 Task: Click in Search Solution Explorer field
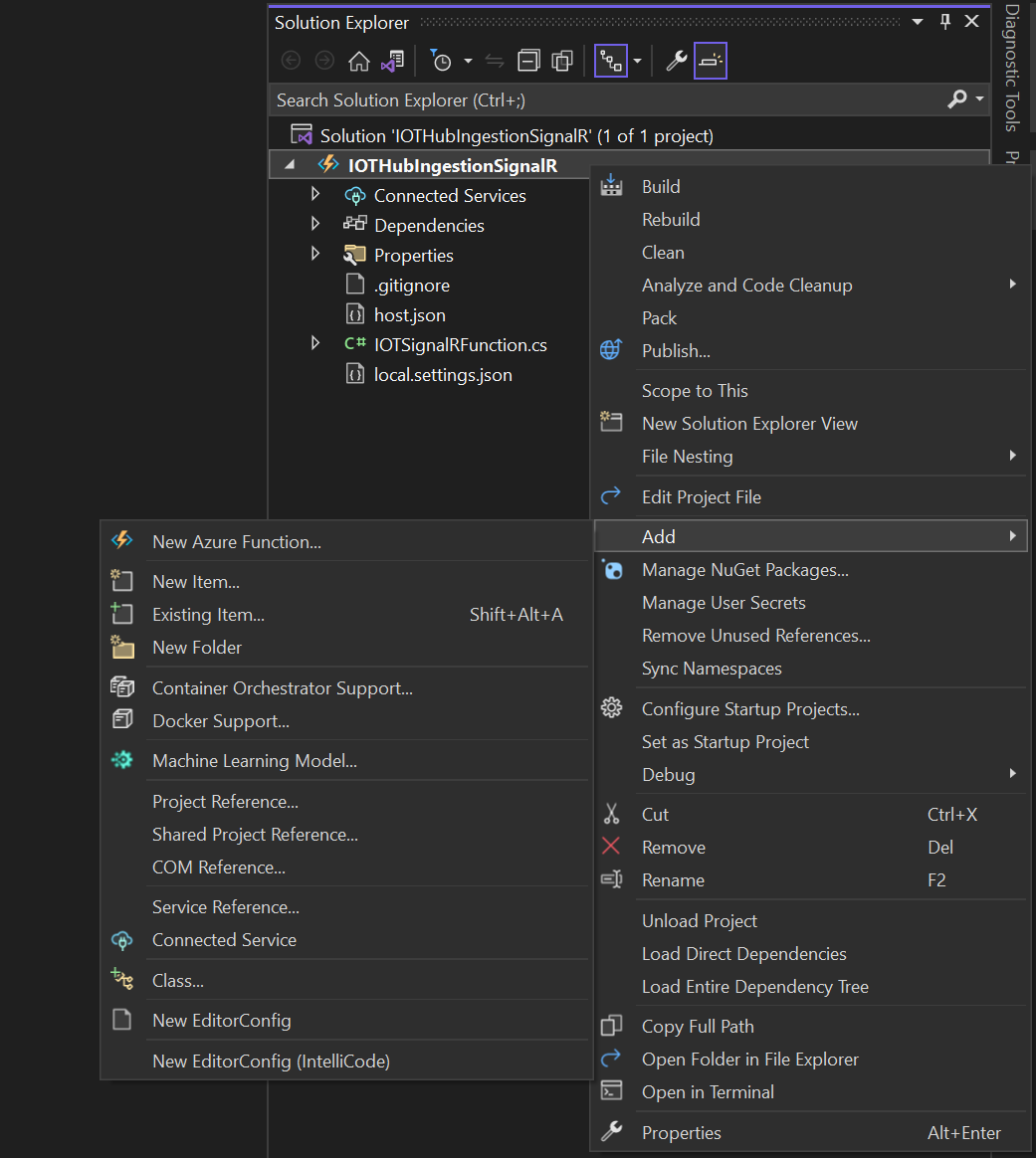(x=606, y=99)
